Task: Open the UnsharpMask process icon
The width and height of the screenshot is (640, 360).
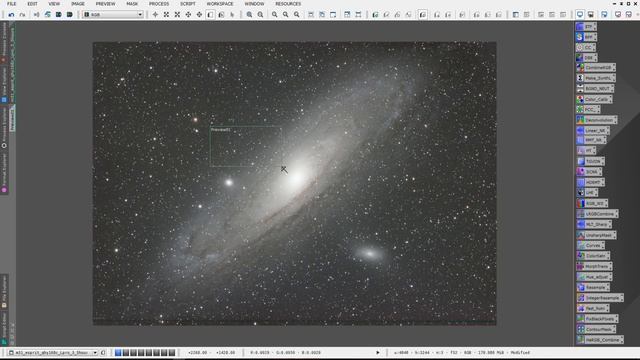Action: pos(596,235)
